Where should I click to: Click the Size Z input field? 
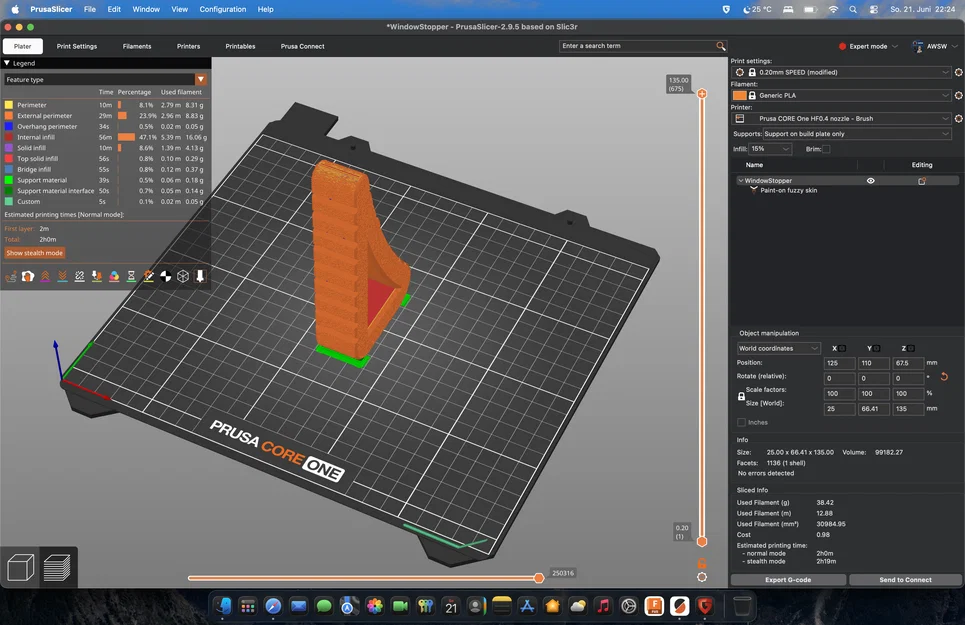pos(908,408)
